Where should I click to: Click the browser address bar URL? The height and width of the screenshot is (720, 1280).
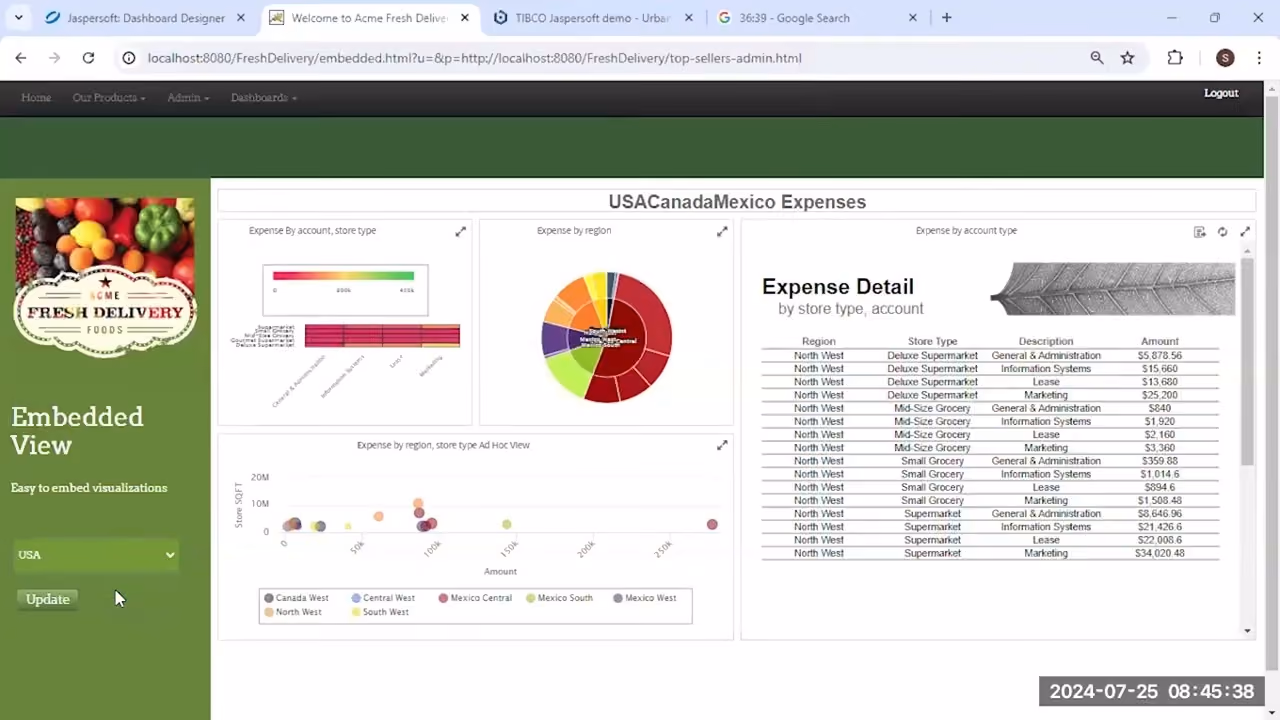[474, 58]
